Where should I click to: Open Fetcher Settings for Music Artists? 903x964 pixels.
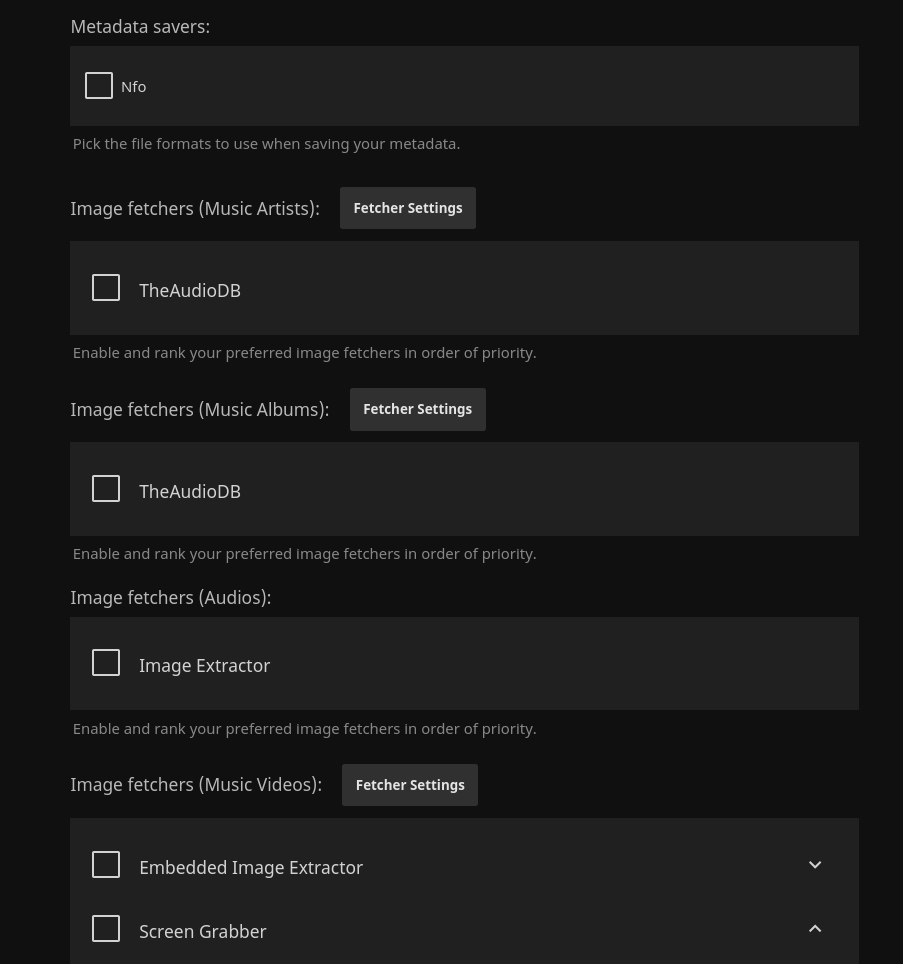pos(407,208)
